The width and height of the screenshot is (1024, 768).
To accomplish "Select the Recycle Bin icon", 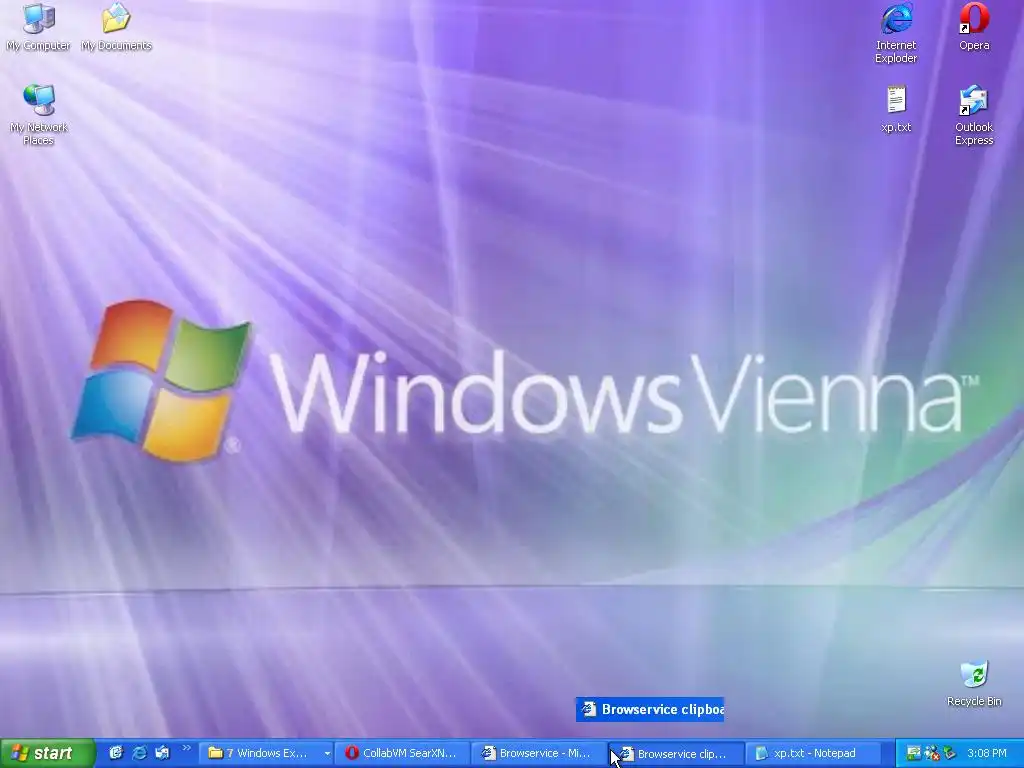I will (974, 683).
